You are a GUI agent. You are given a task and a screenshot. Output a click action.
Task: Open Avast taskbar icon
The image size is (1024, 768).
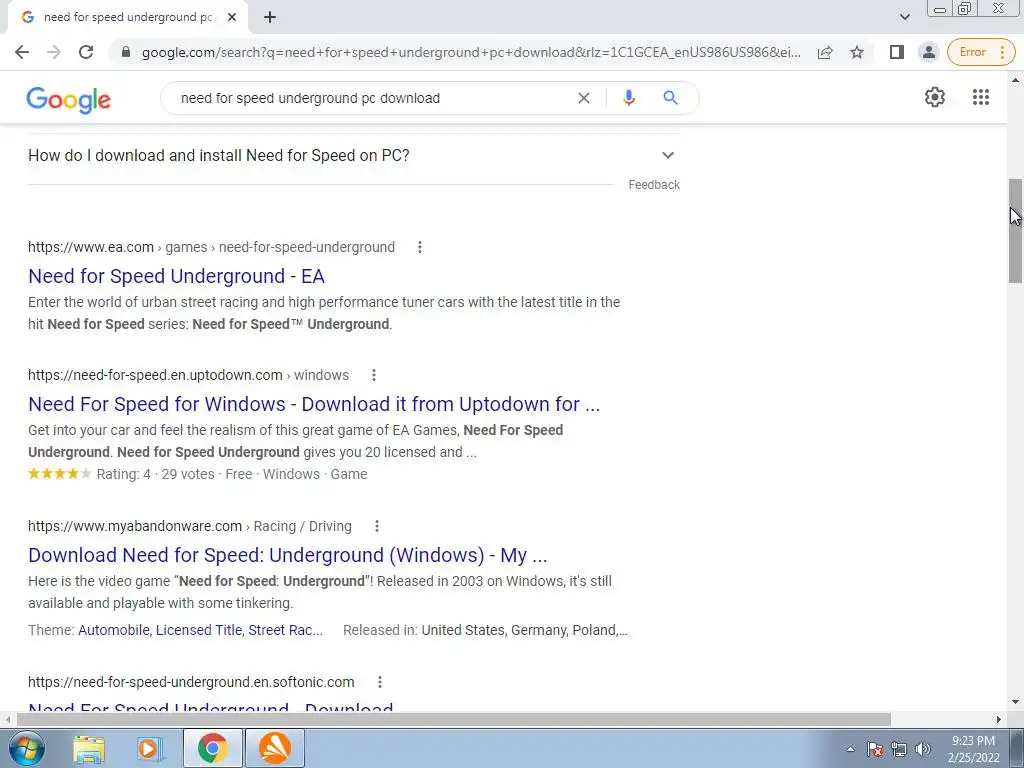(x=275, y=748)
